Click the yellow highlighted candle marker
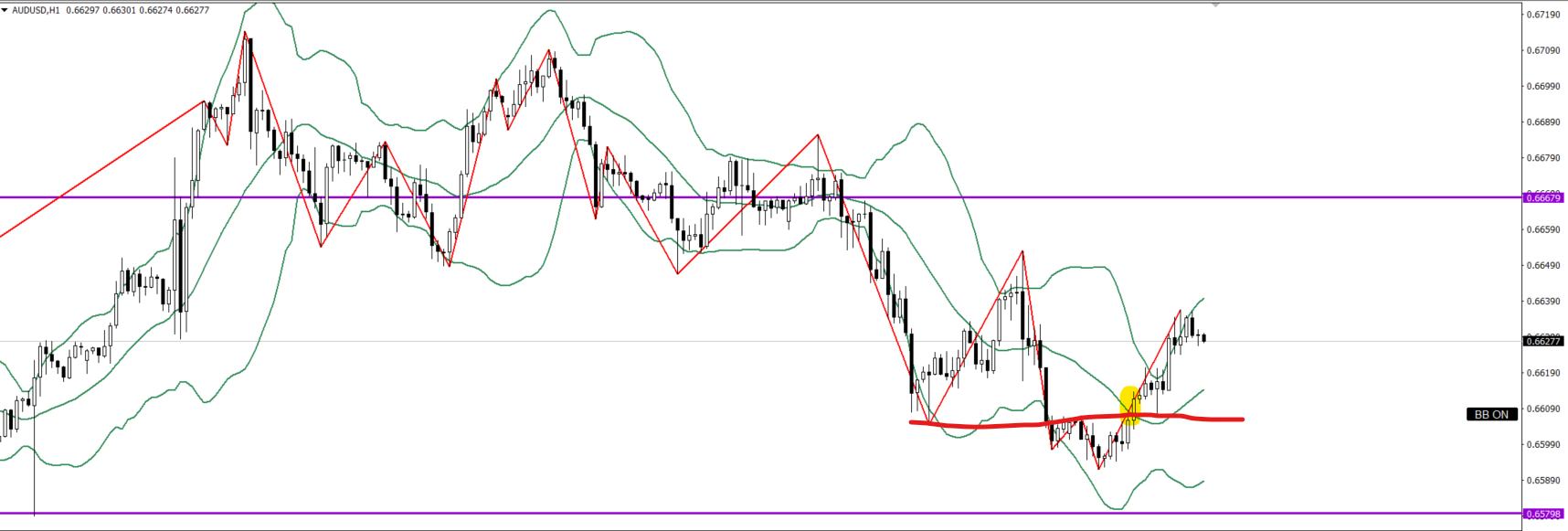This screenshot has width=1568, height=531. pos(1130,406)
